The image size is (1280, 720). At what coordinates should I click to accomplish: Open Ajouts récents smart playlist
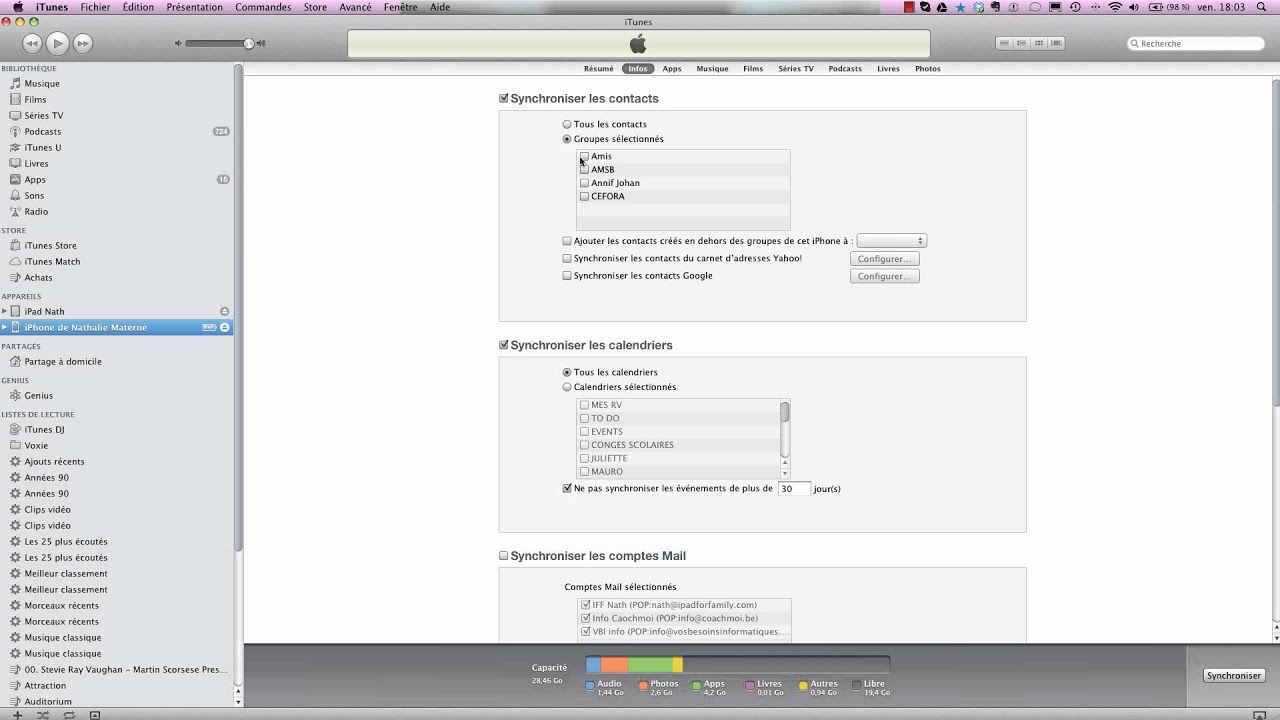pos(54,461)
